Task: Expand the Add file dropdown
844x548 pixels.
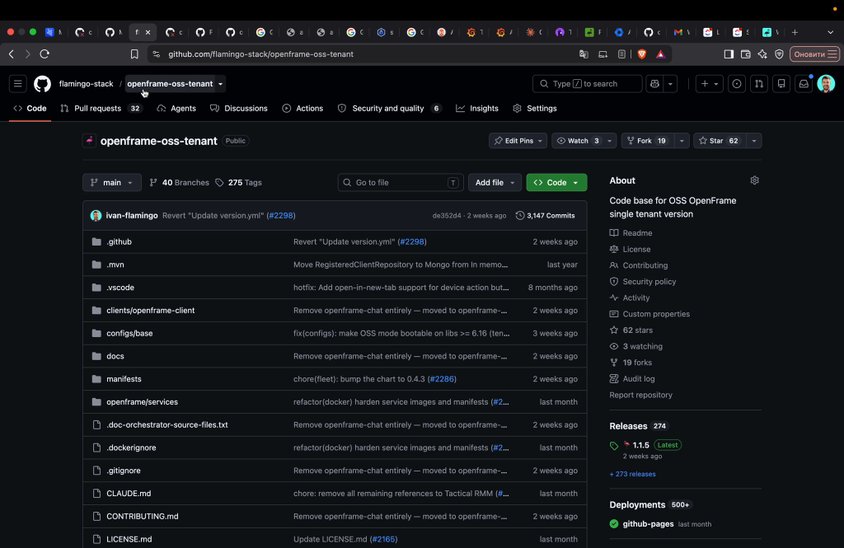Action: pos(495,182)
